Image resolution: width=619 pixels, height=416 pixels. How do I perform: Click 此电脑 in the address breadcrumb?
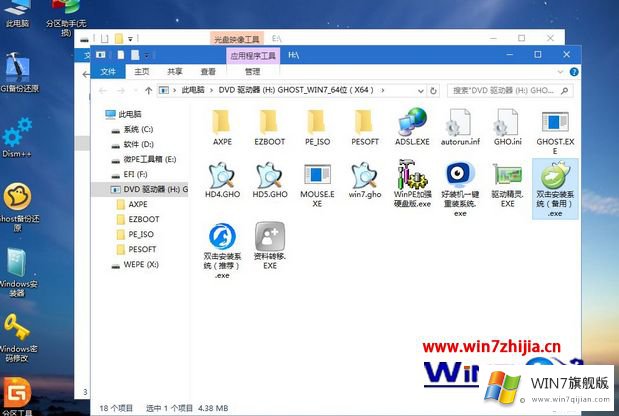tap(193, 90)
